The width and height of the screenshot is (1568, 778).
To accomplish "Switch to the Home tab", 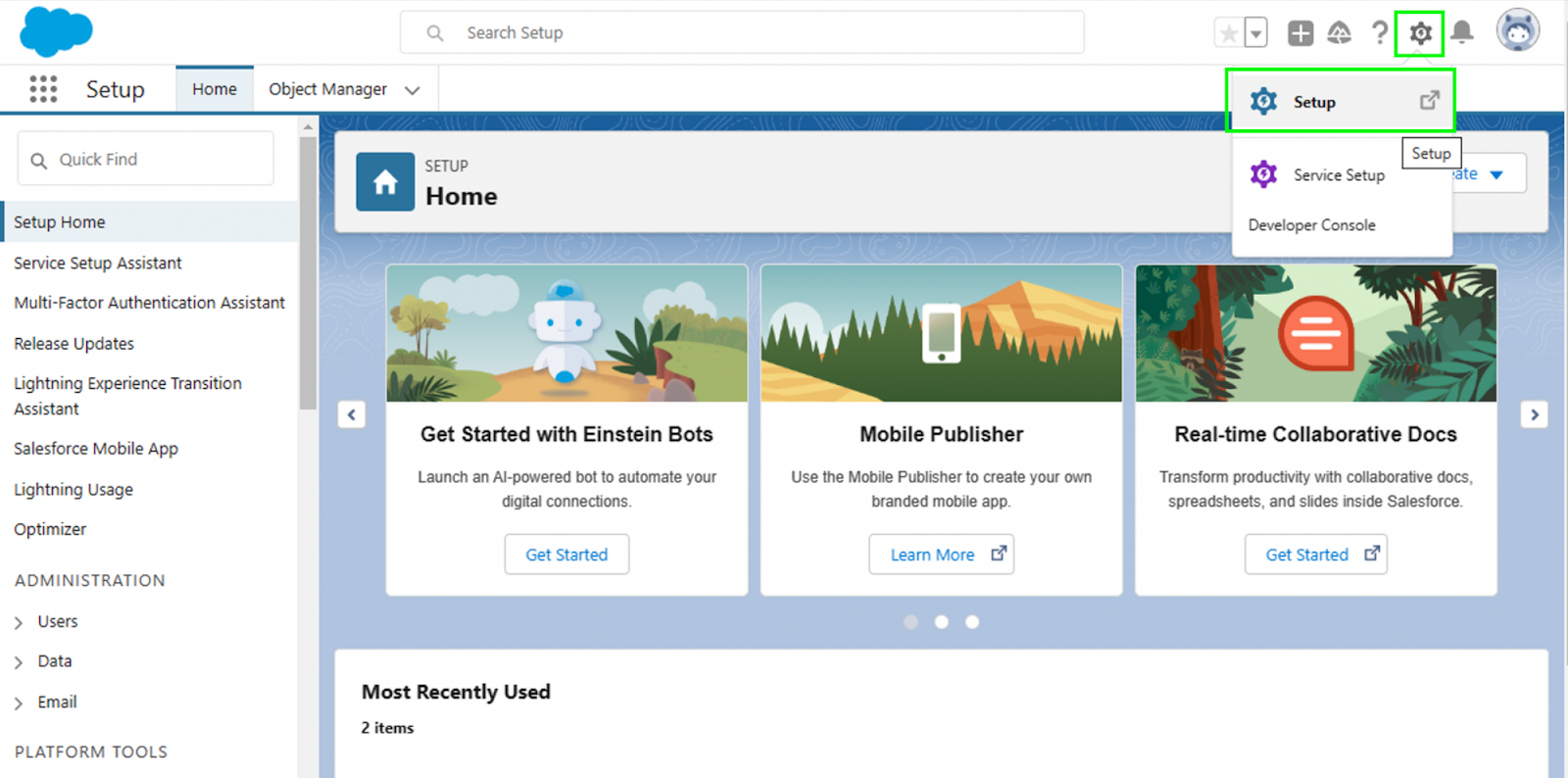I will click(215, 89).
